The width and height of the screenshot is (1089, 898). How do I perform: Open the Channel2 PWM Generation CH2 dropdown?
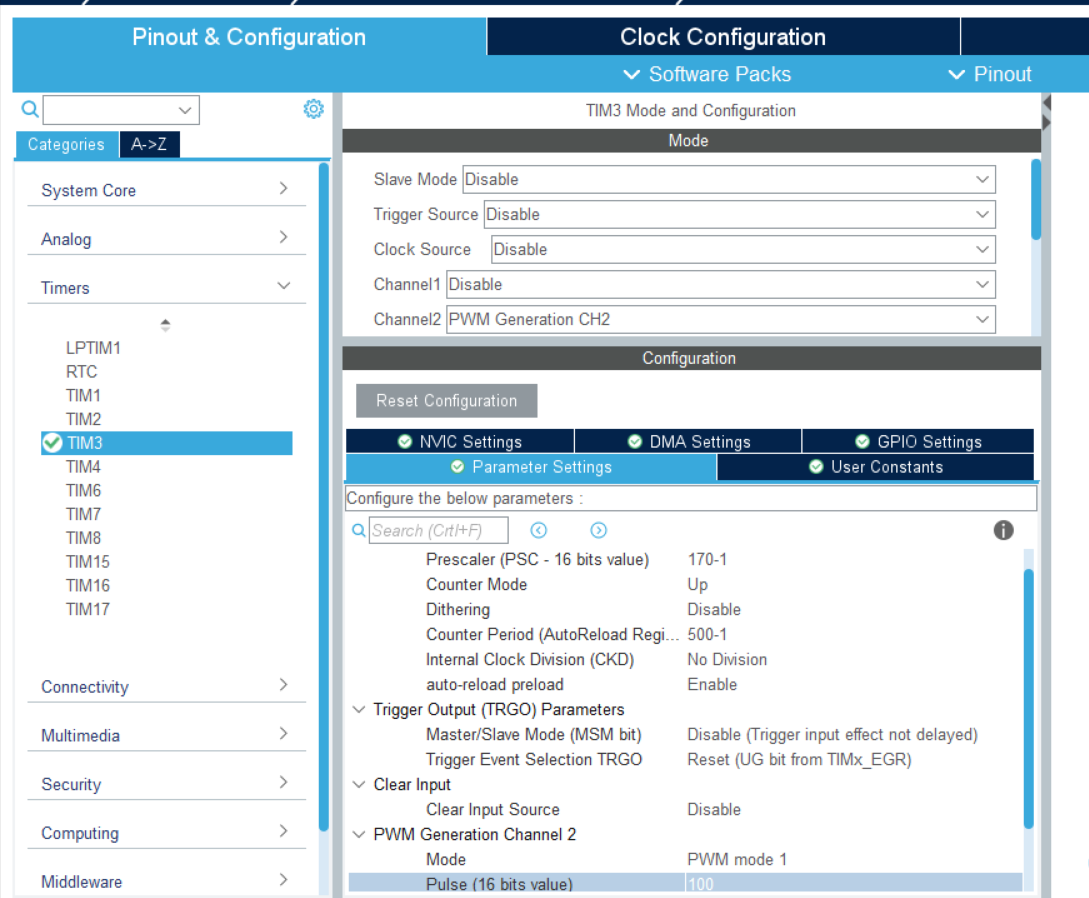click(720, 319)
